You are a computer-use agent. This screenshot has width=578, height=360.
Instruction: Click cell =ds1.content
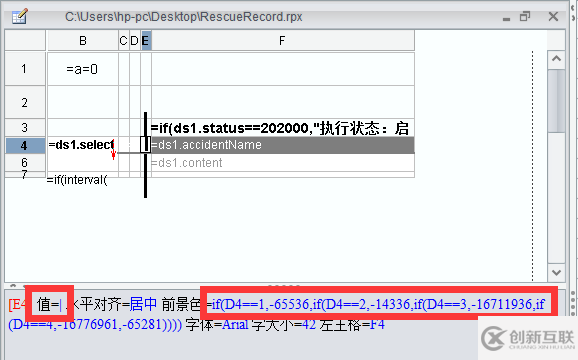click(x=283, y=162)
